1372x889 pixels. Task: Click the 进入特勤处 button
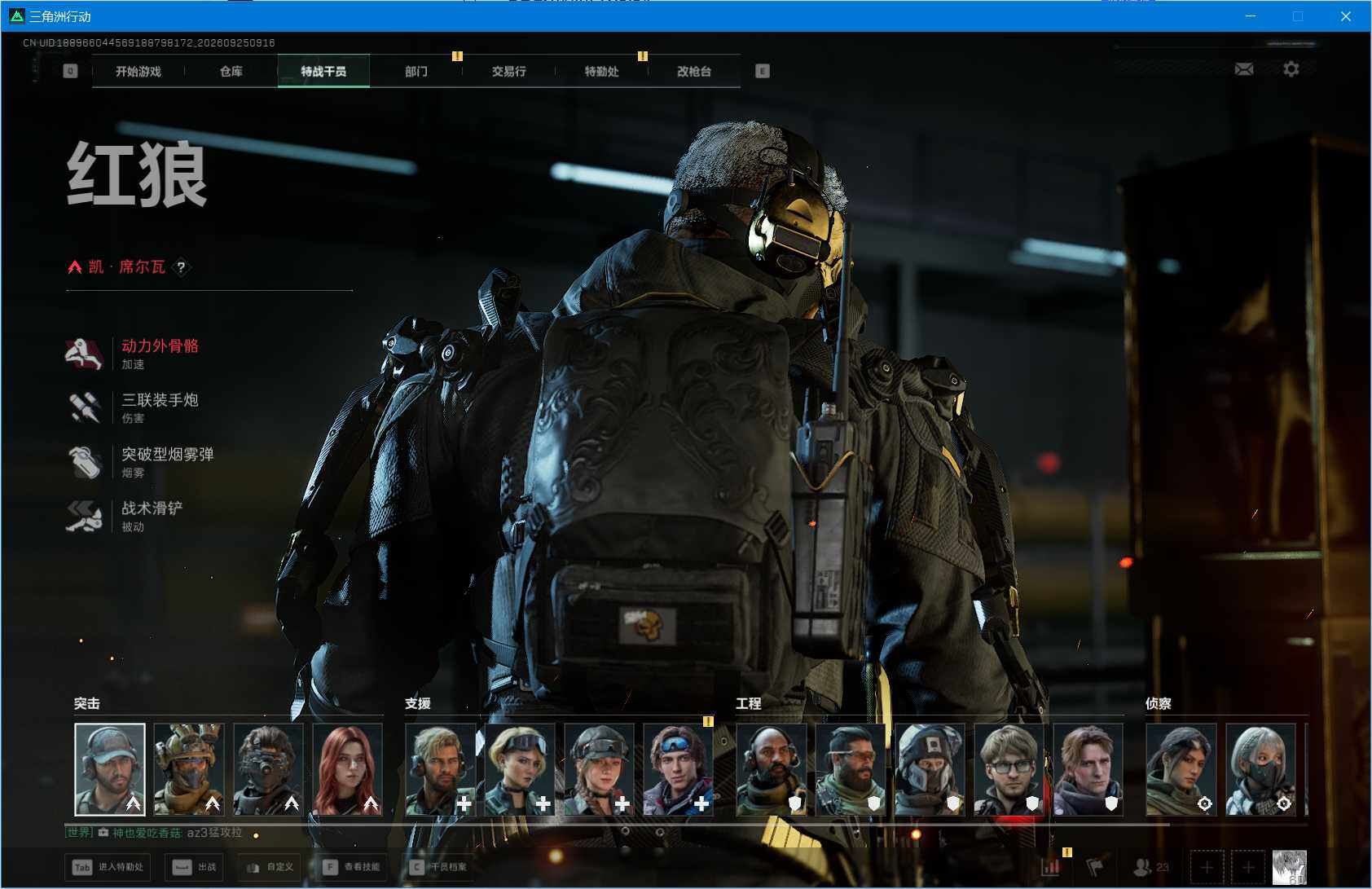pos(109,867)
